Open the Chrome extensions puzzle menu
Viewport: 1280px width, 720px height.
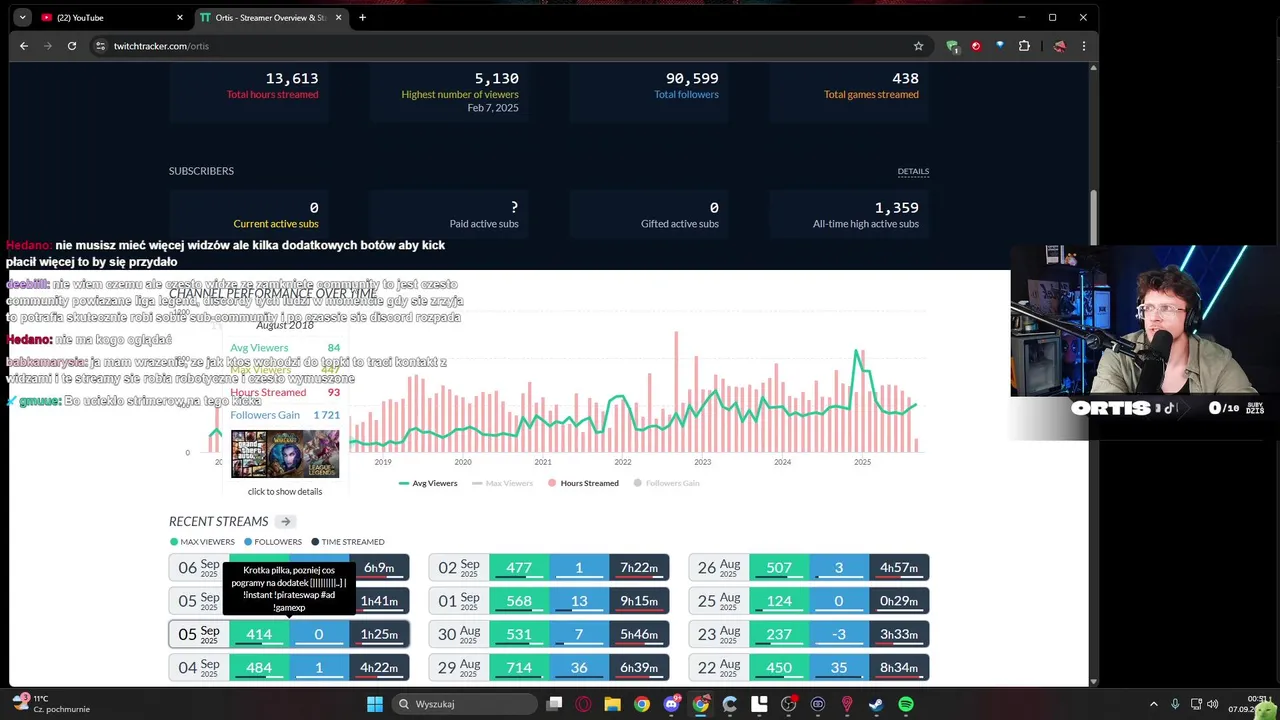tap(1024, 46)
